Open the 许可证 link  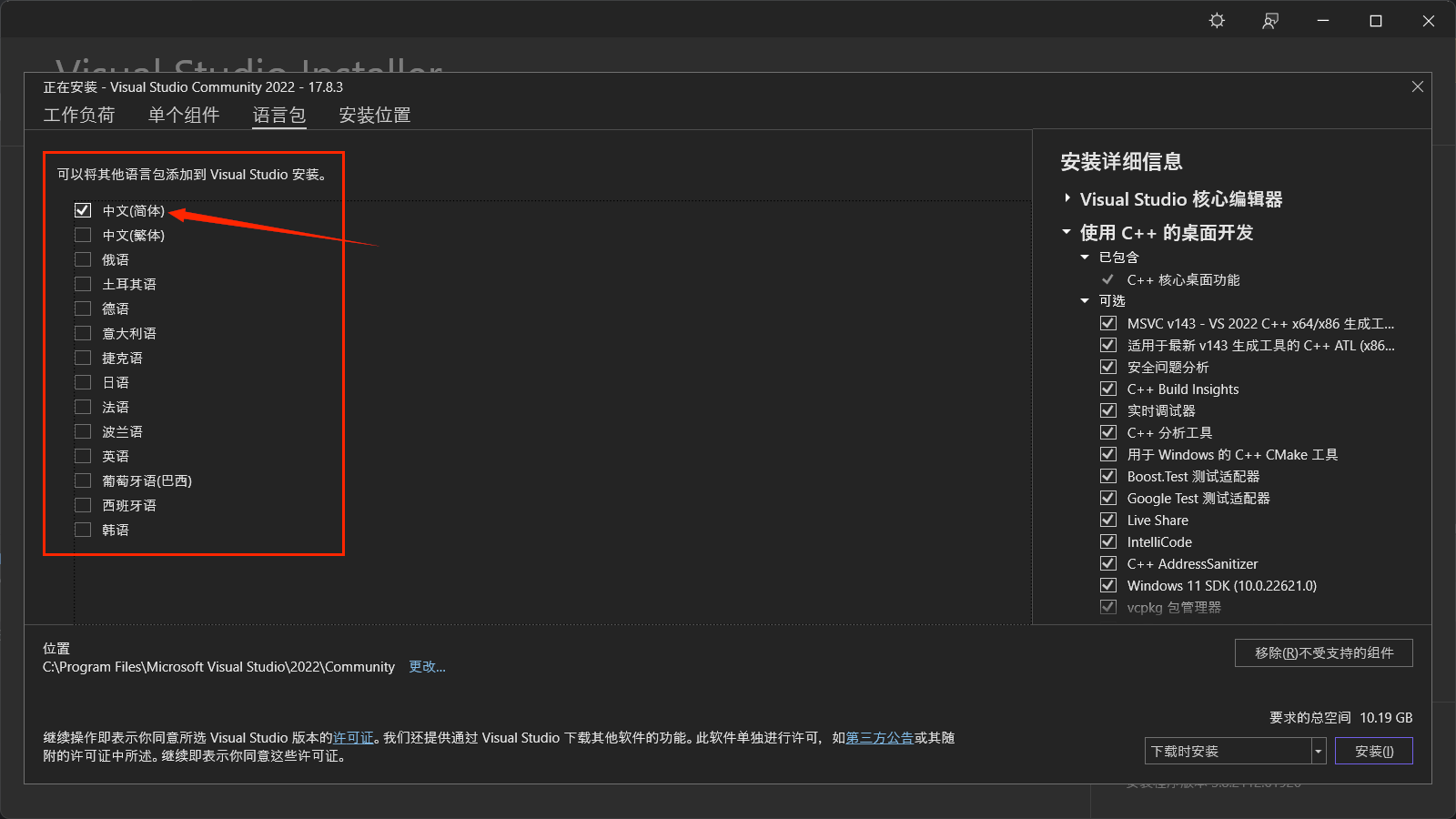point(354,738)
